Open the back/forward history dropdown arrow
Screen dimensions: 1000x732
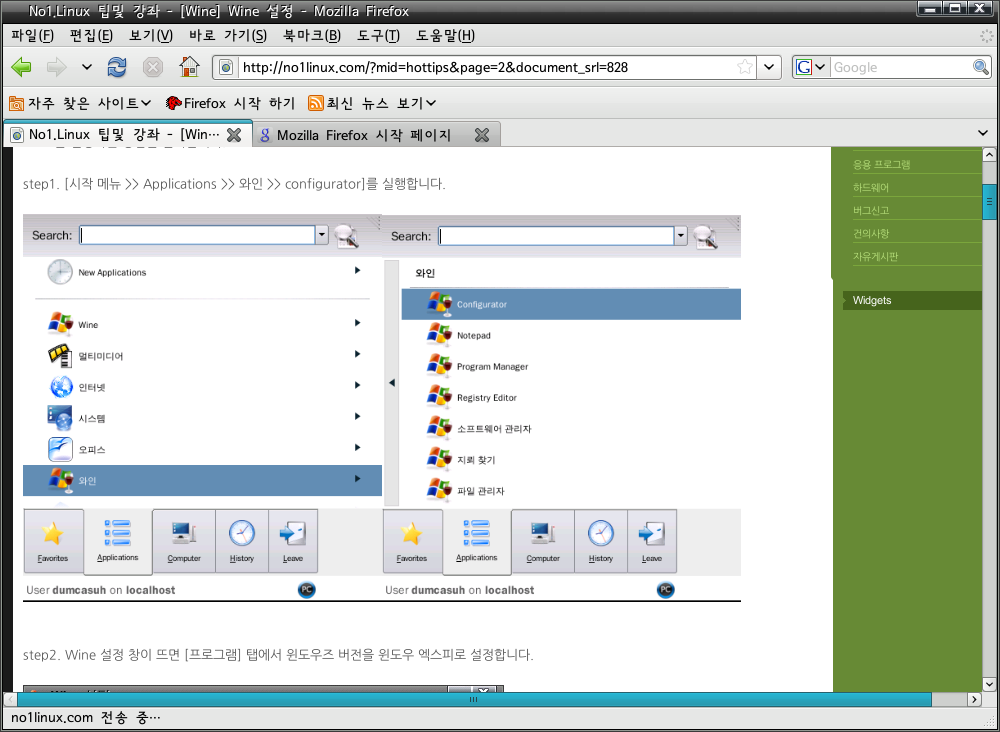[87, 67]
